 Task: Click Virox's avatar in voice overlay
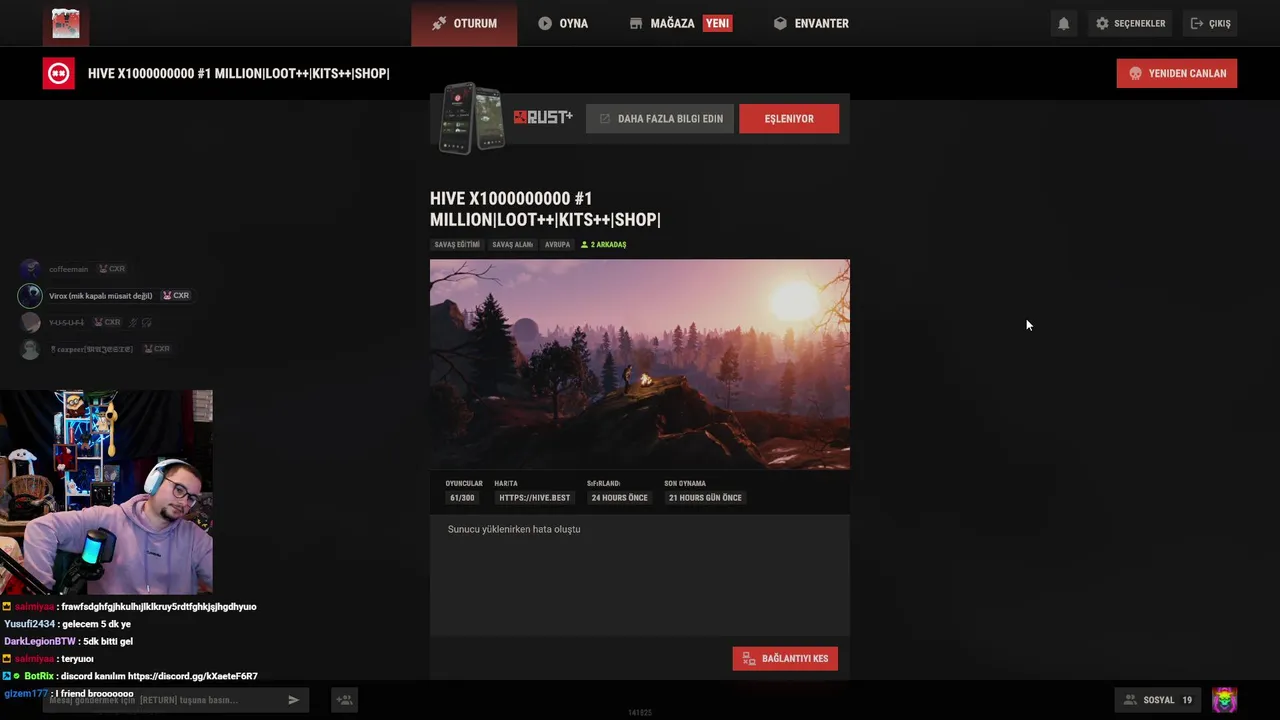click(x=30, y=295)
